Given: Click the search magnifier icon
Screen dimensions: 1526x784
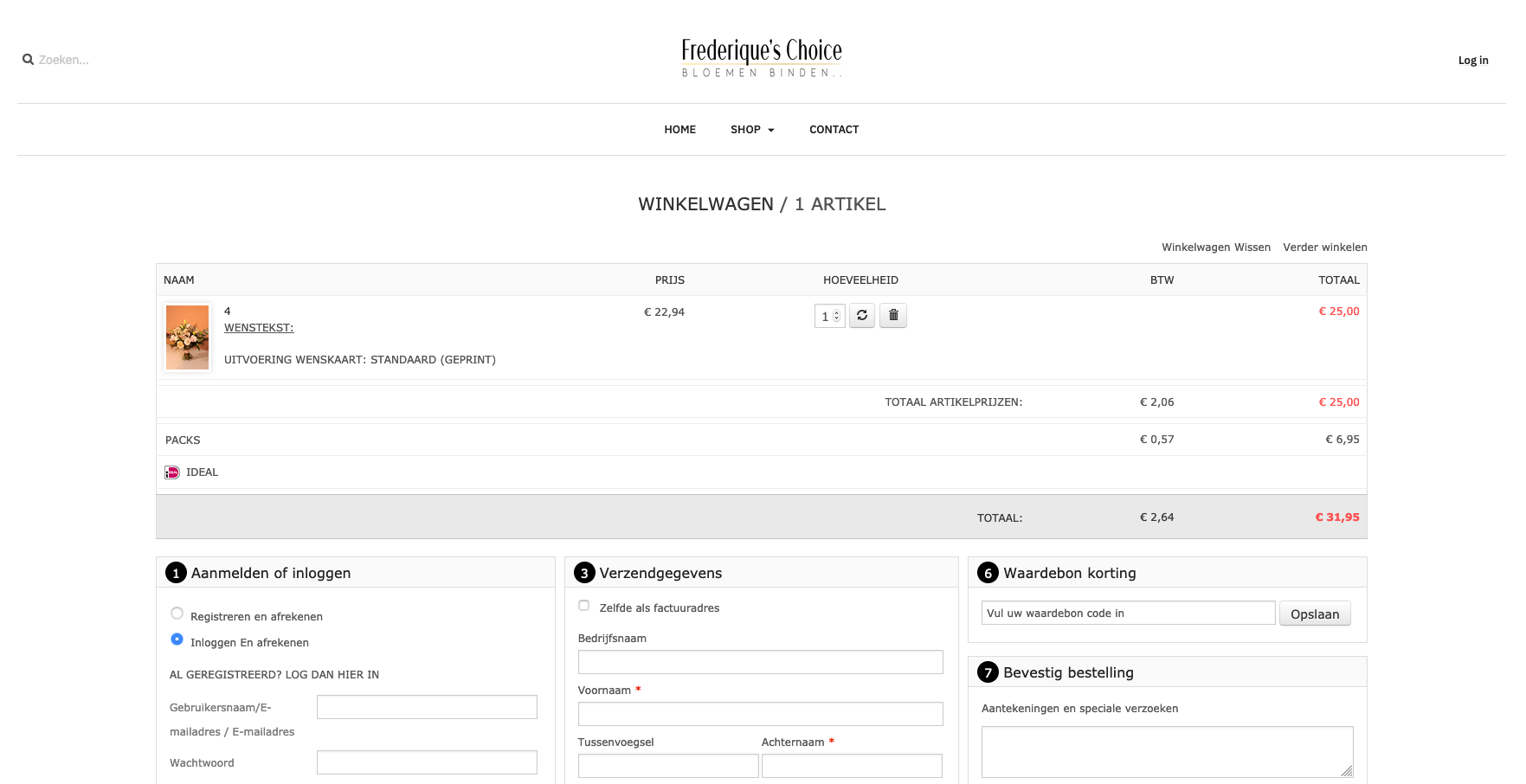Looking at the screenshot, I should coord(28,60).
